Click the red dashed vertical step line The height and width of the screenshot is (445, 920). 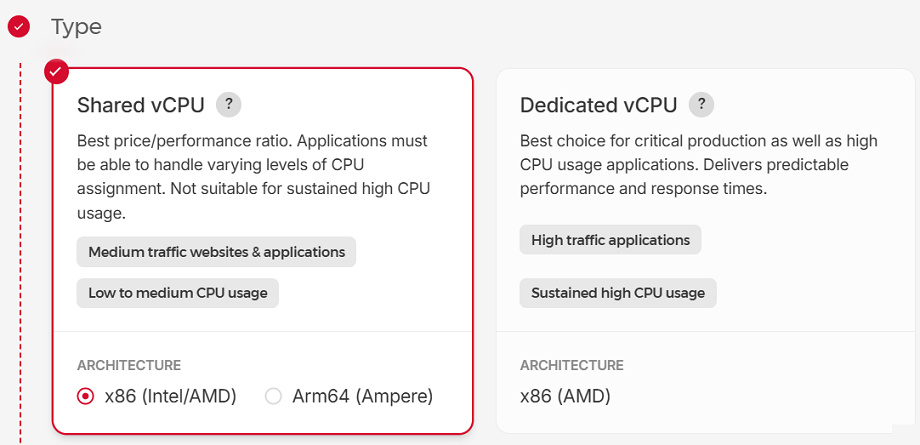21,250
